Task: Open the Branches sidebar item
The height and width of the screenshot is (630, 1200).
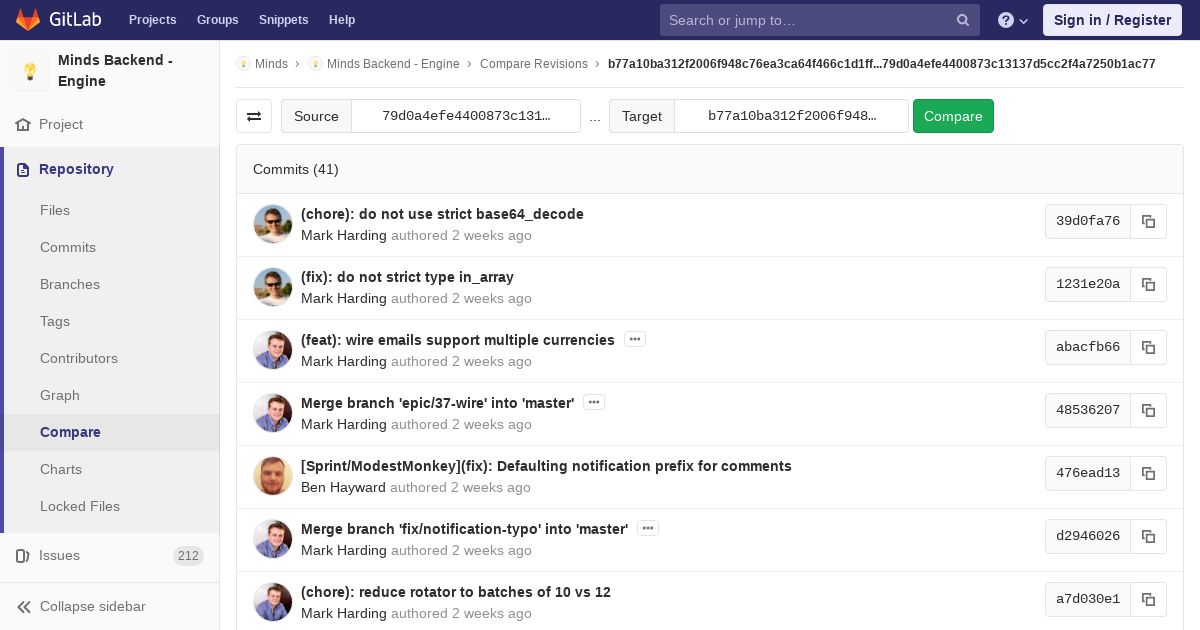Action: click(70, 284)
